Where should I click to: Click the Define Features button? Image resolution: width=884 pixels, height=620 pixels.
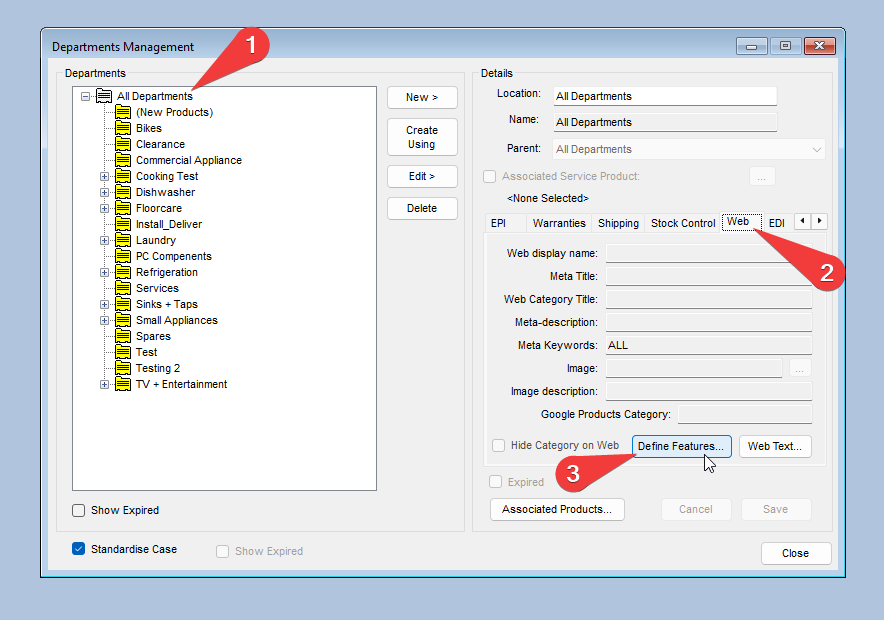681,446
